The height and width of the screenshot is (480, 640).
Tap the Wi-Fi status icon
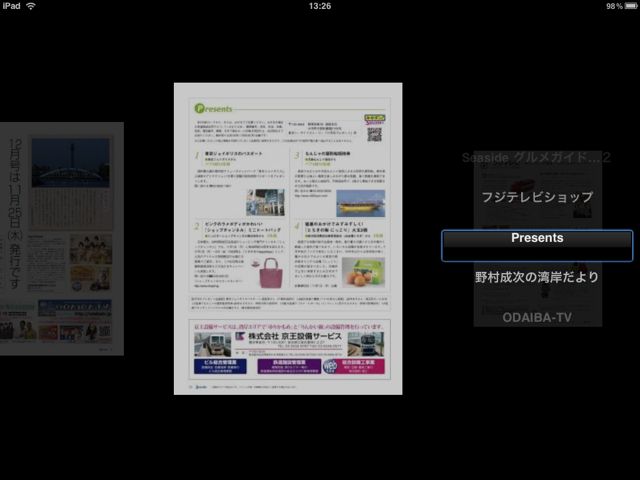[31, 6]
